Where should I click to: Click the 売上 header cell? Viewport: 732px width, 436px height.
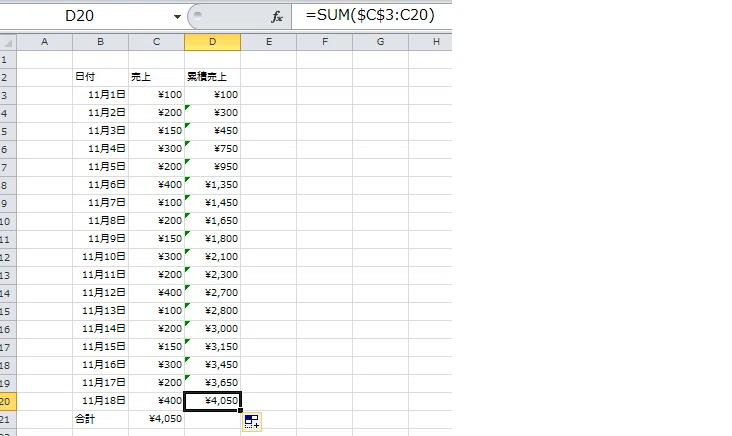(156, 77)
